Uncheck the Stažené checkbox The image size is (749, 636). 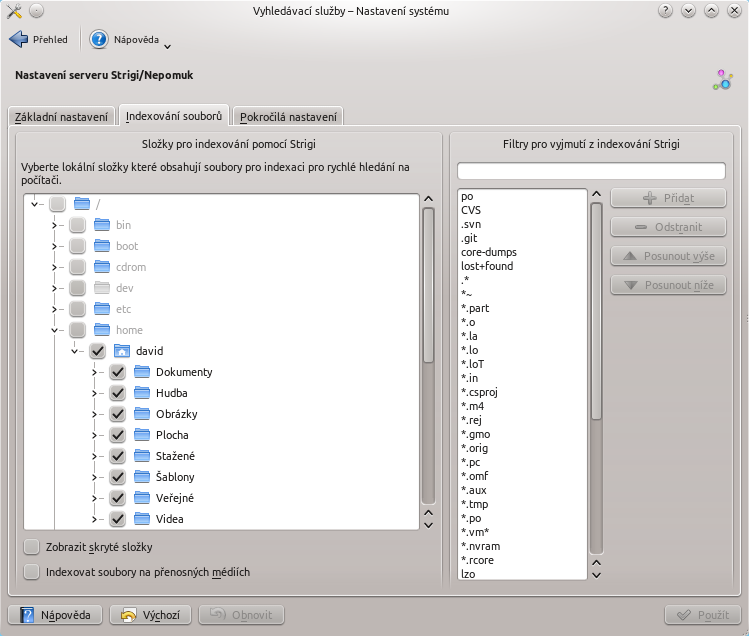pyautogui.click(x=118, y=456)
